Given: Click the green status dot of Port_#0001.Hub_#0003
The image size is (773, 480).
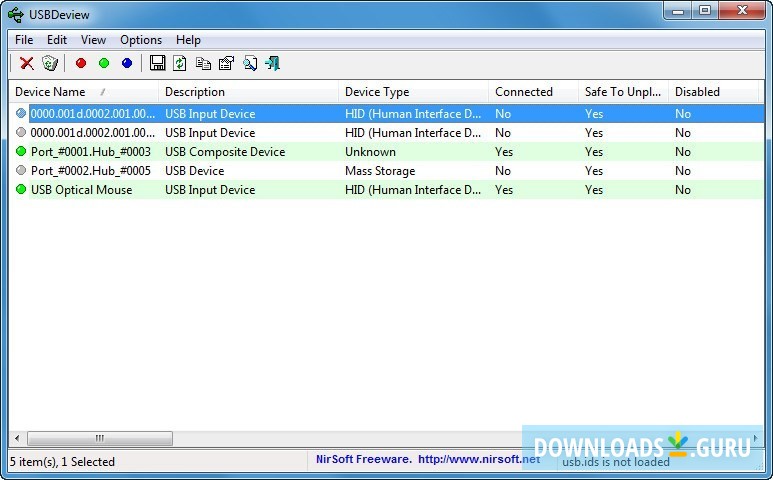Looking at the screenshot, I should click(x=21, y=151).
